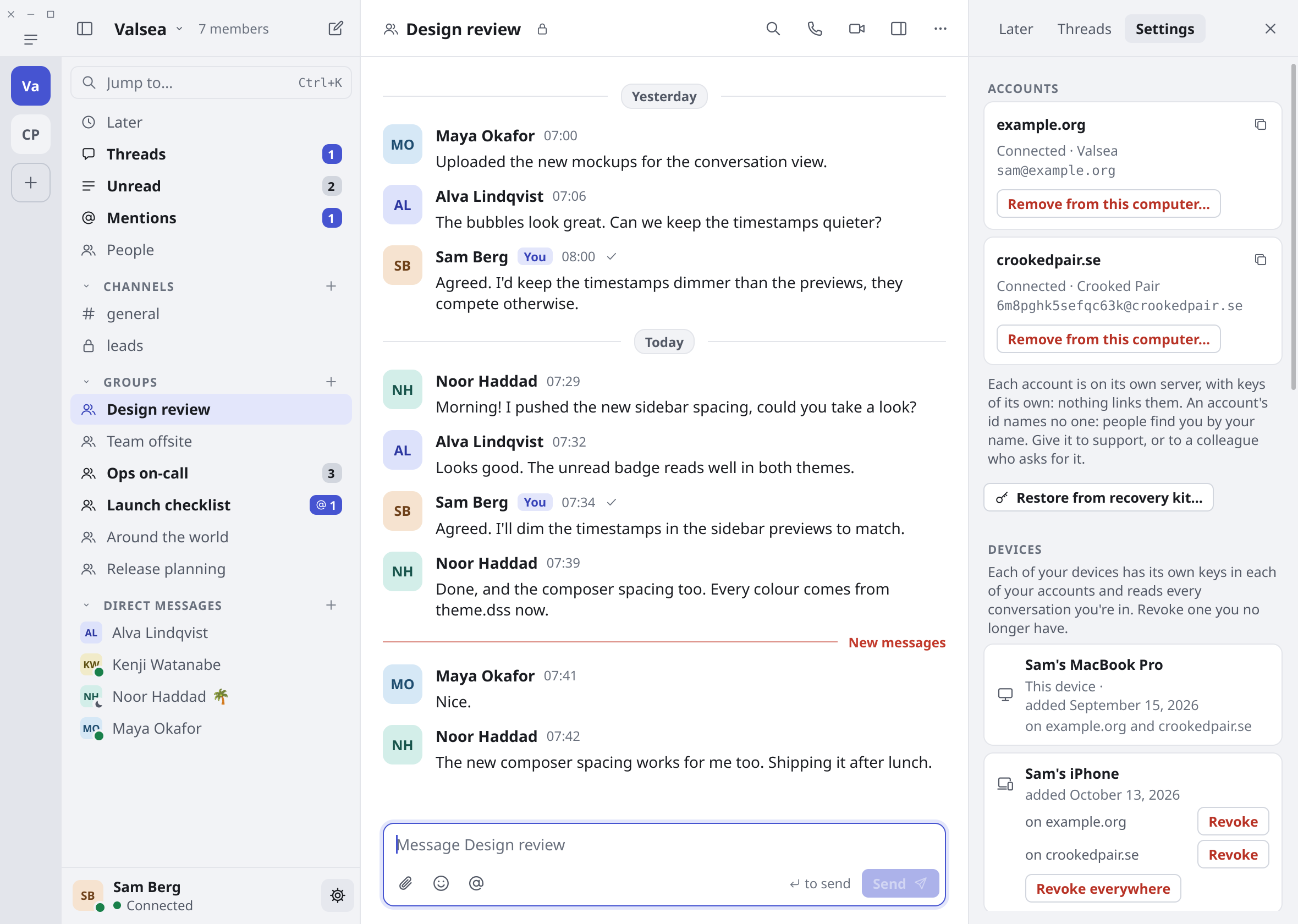Toggle the sidebar panel icon

[85, 29]
